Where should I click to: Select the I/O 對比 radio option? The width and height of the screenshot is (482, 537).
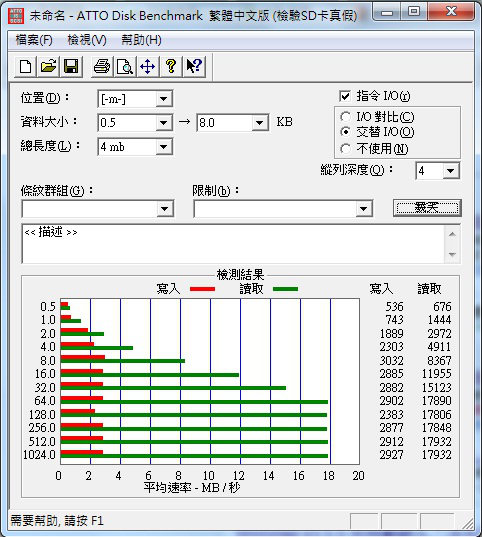click(x=345, y=117)
